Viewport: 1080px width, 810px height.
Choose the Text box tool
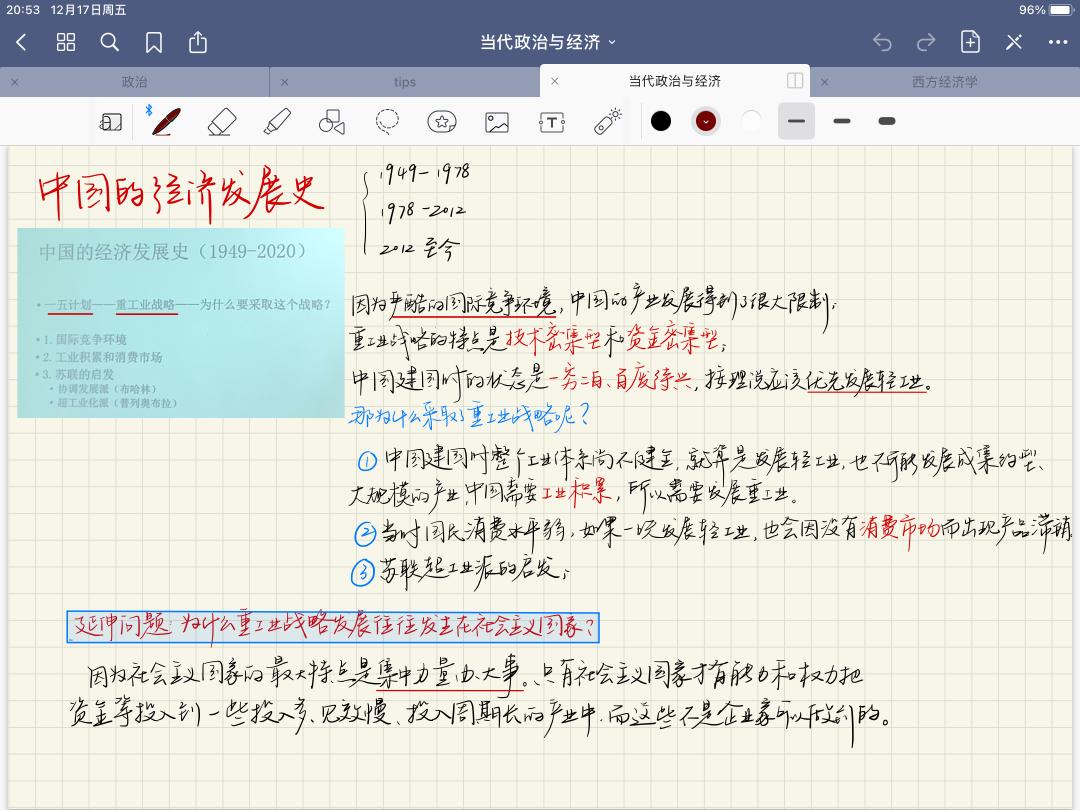pyautogui.click(x=552, y=121)
